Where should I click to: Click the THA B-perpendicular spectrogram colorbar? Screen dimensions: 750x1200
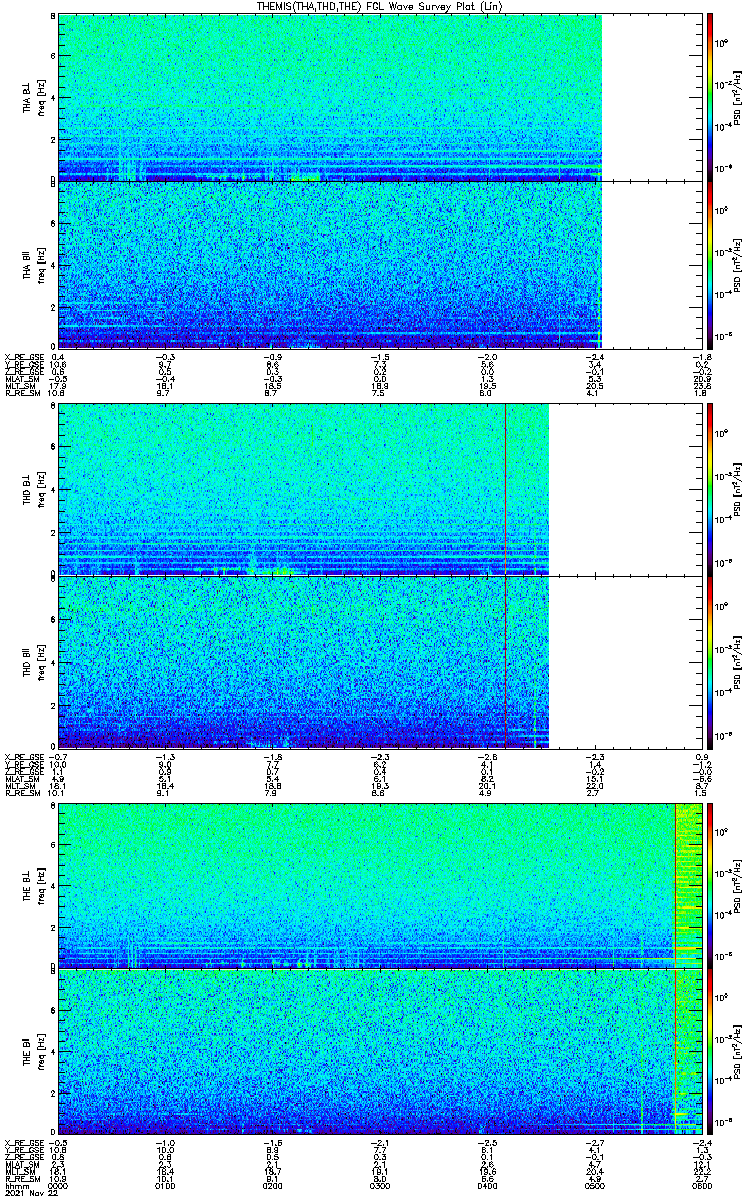(x=710, y=96)
